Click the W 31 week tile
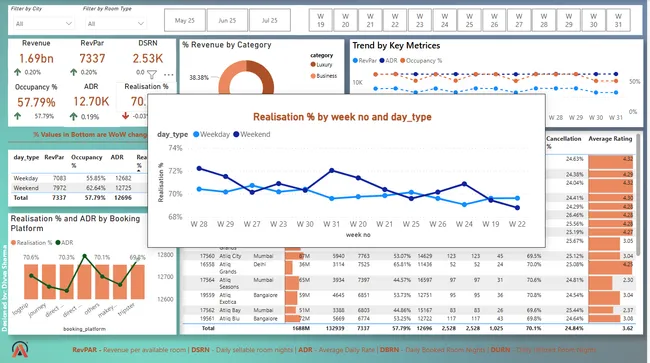 click(618, 20)
